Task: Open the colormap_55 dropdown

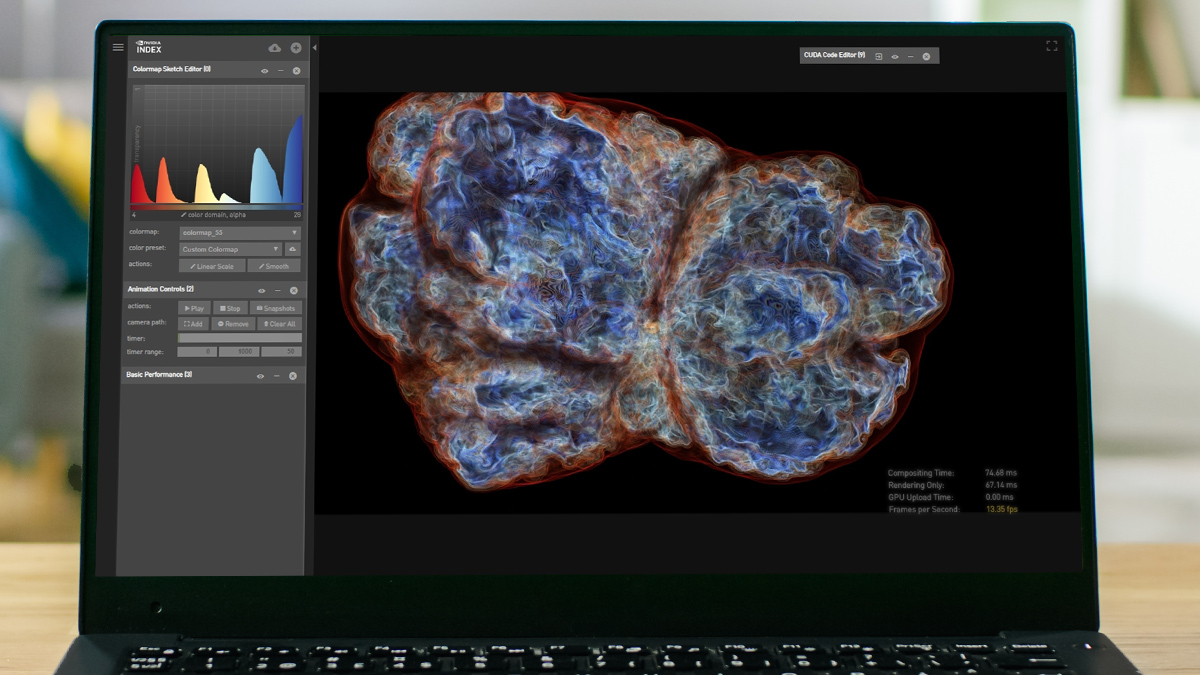Action: tap(239, 232)
